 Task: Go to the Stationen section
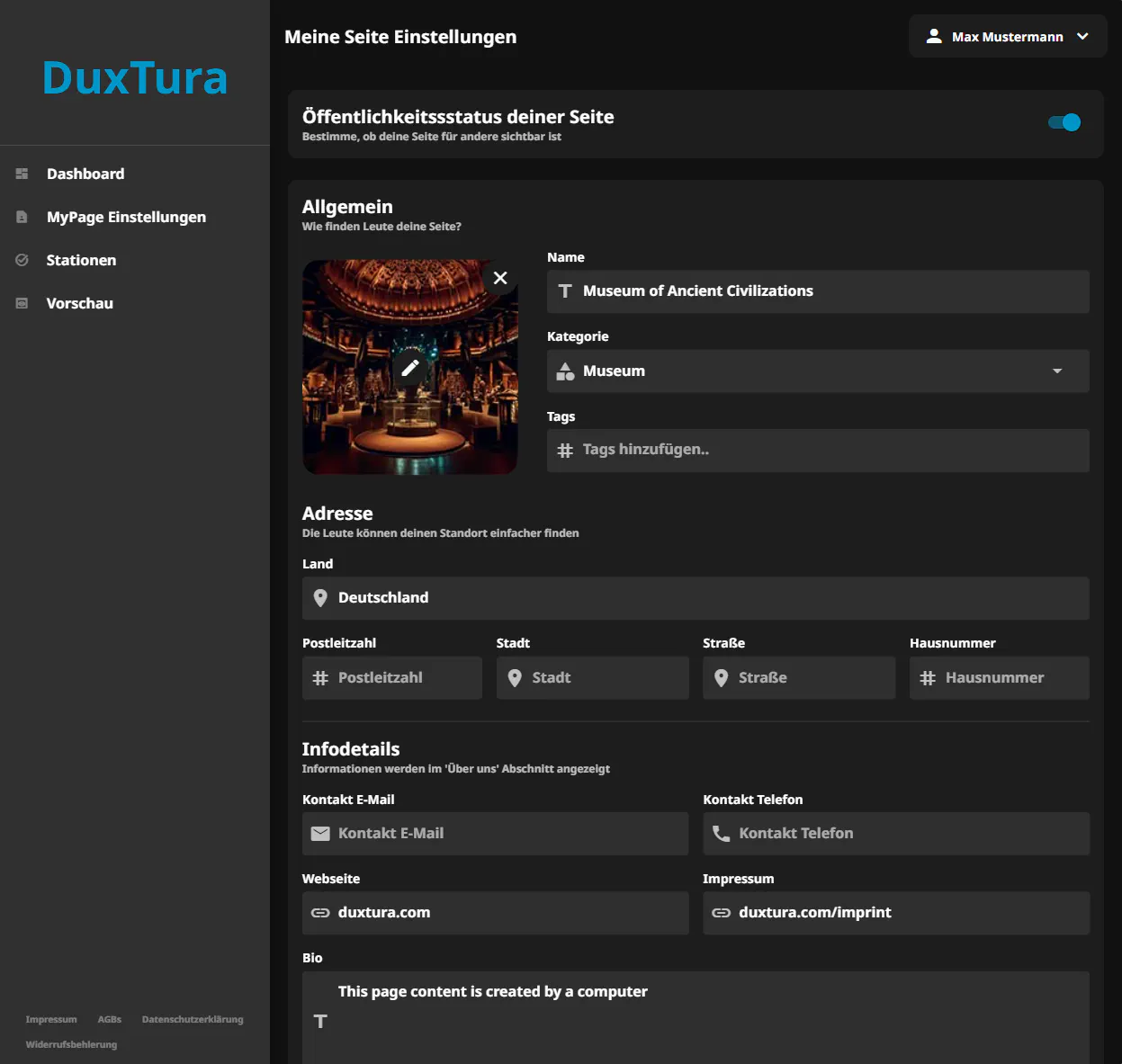[81, 260]
